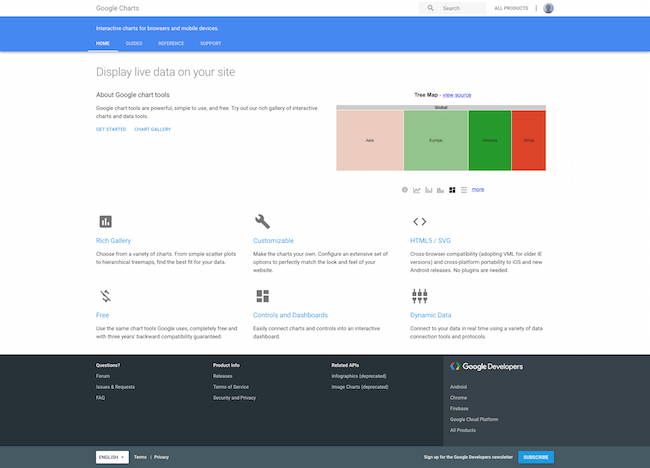Image resolution: width=650 pixels, height=468 pixels.
Task: Open the HTML5 / SVG heading link
Action: (x=430, y=240)
